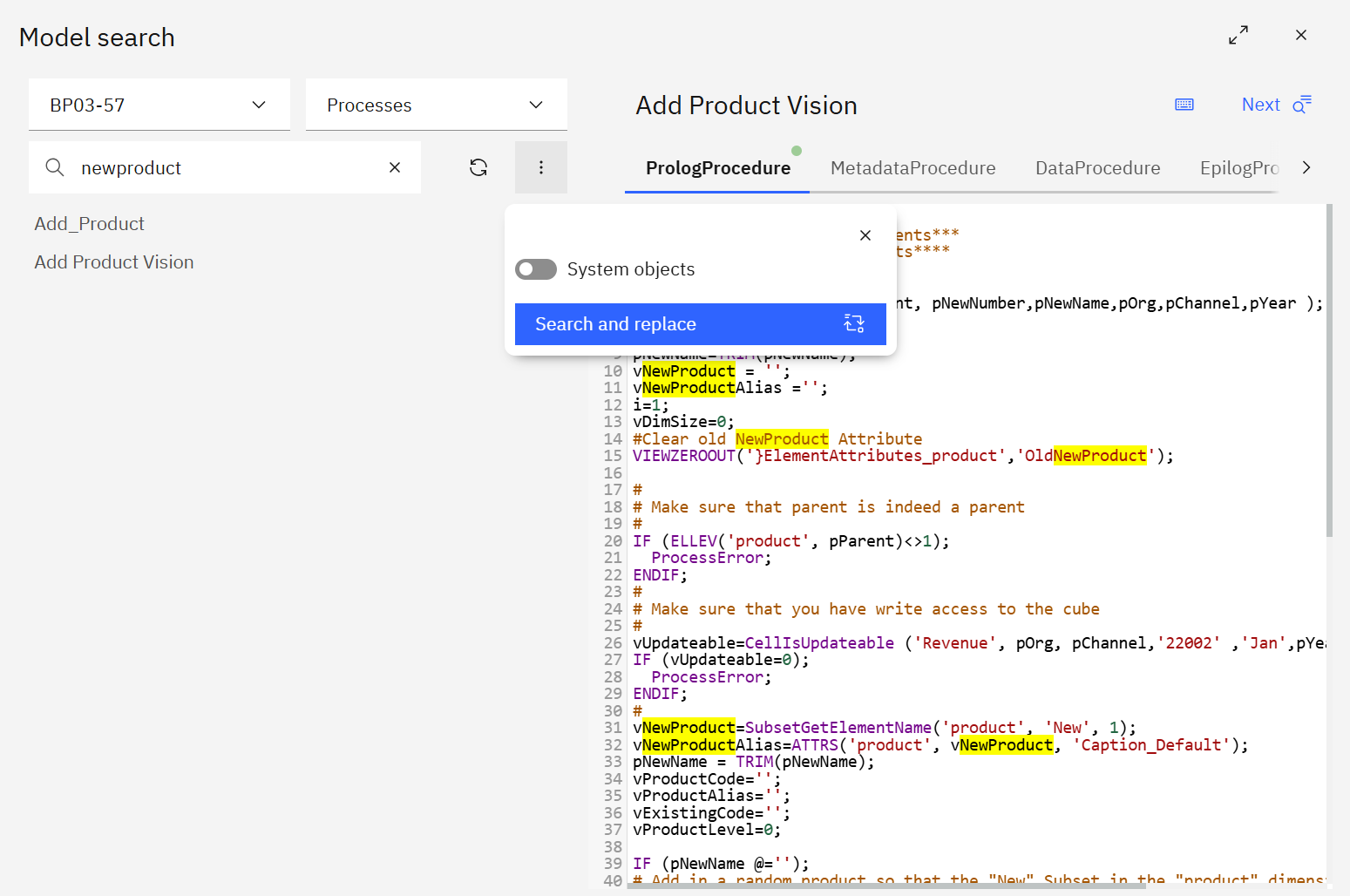This screenshot has width=1350, height=896.
Task: Open the overflow kebab menu above the results
Action: tap(540, 167)
